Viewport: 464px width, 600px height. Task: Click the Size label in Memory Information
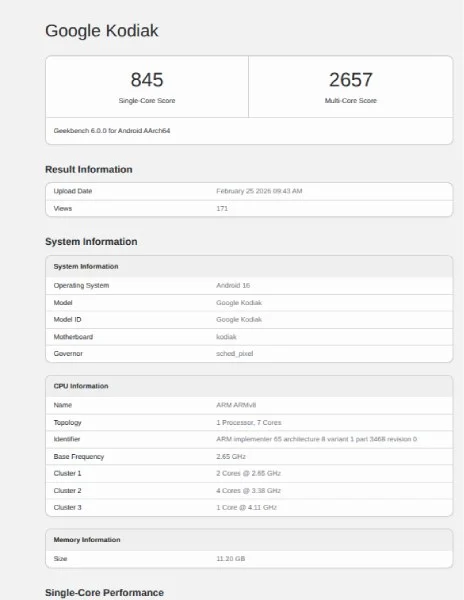coord(60,559)
